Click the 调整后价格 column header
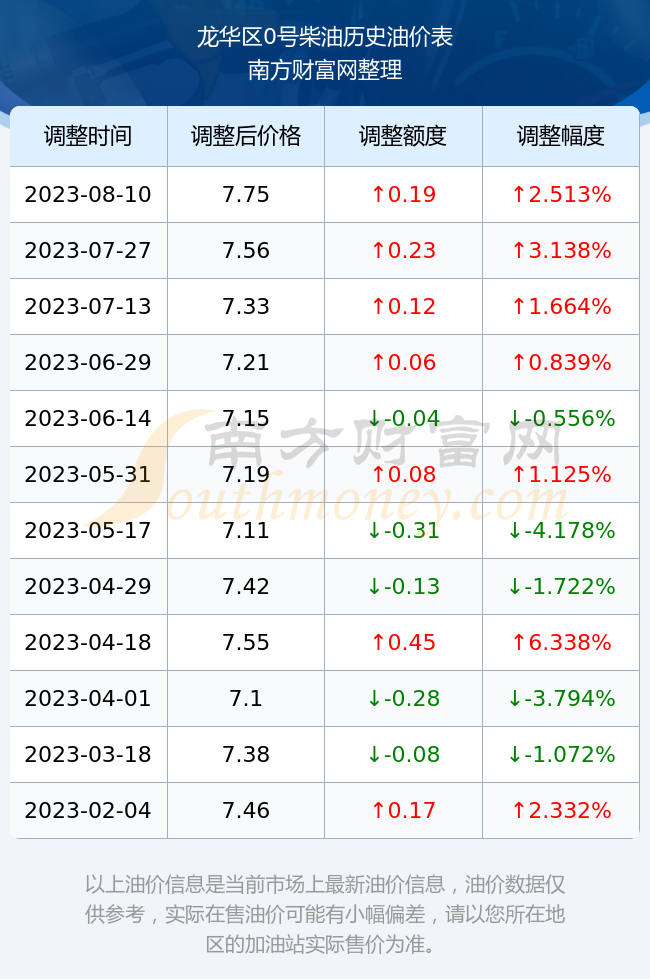Image resolution: width=650 pixels, height=980 pixels. [x=246, y=136]
